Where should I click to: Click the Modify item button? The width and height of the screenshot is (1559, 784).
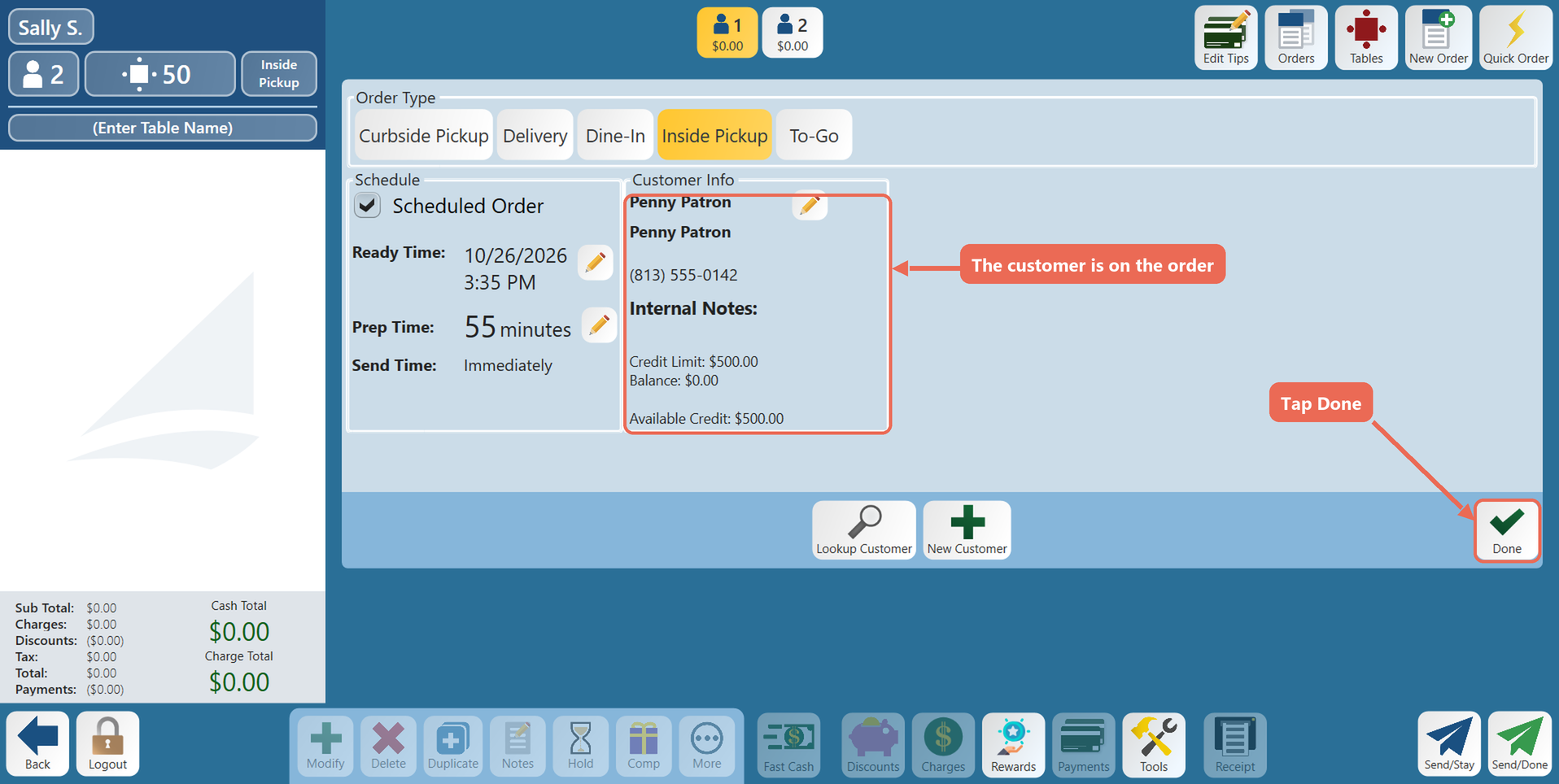(325, 746)
